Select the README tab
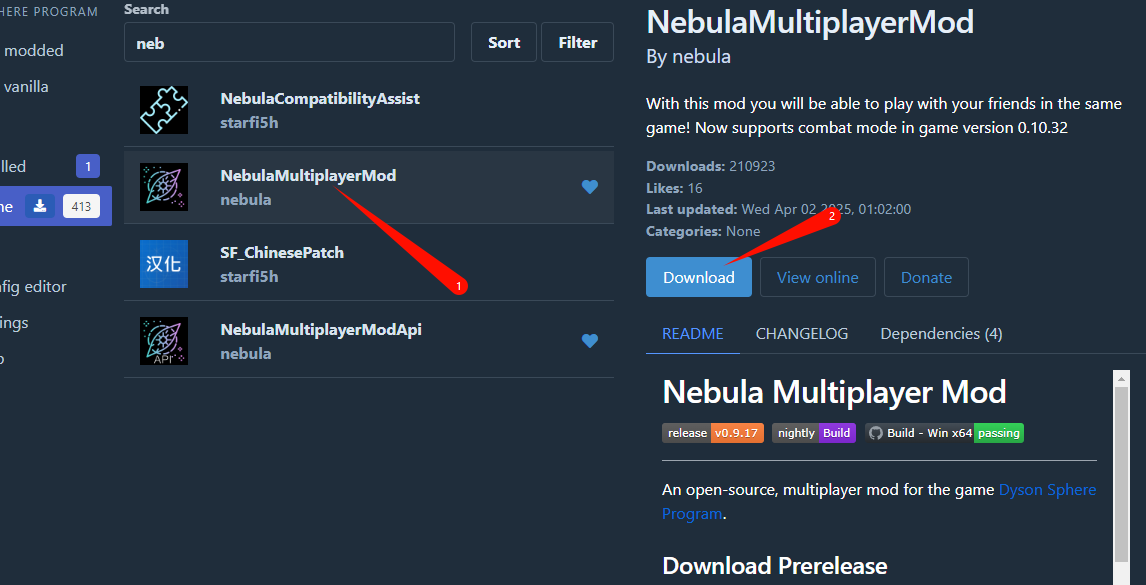Viewport: 1146px width, 585px height. (692, 334)
